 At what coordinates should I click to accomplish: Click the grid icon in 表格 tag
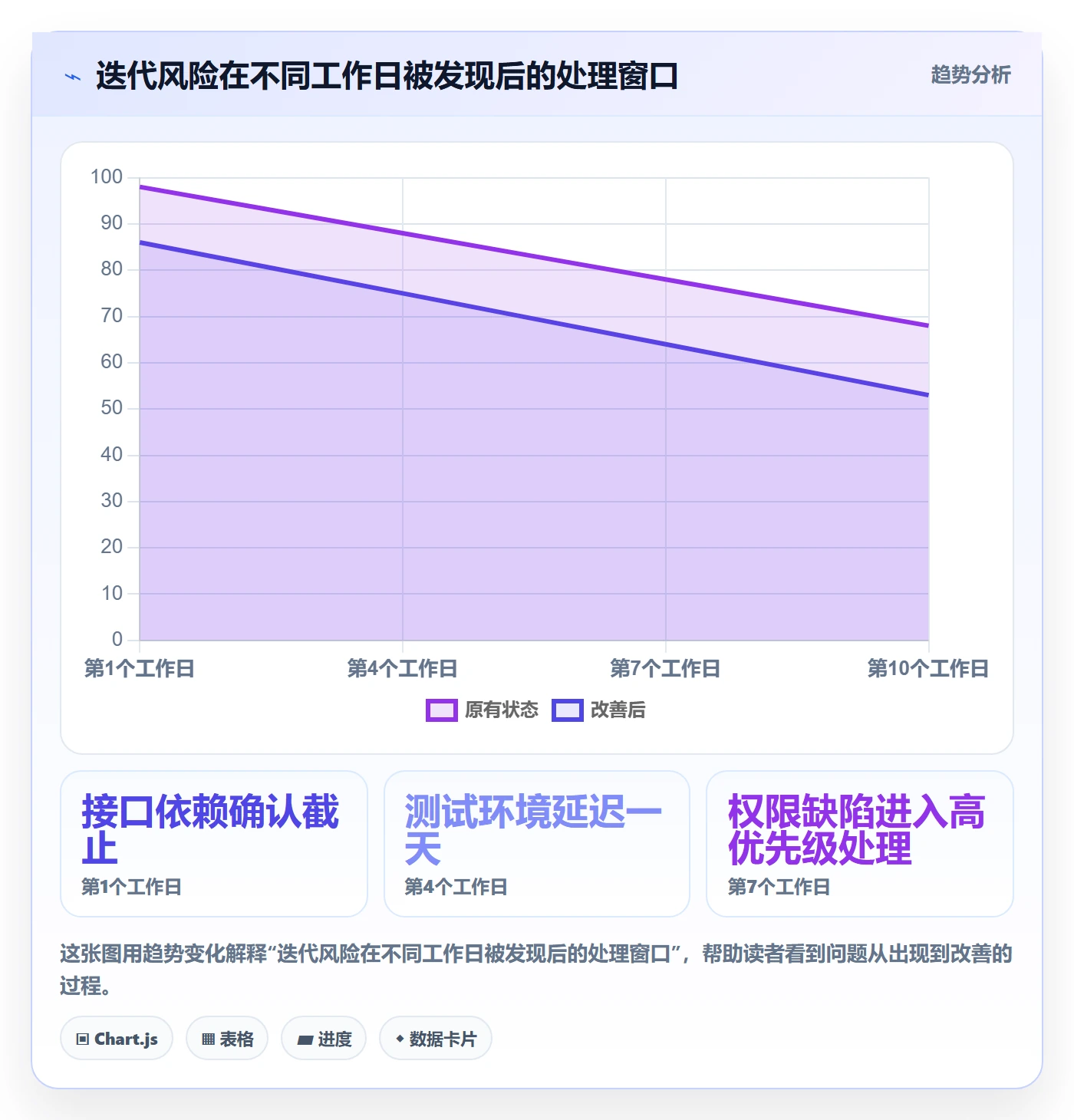pos(208,1039)
